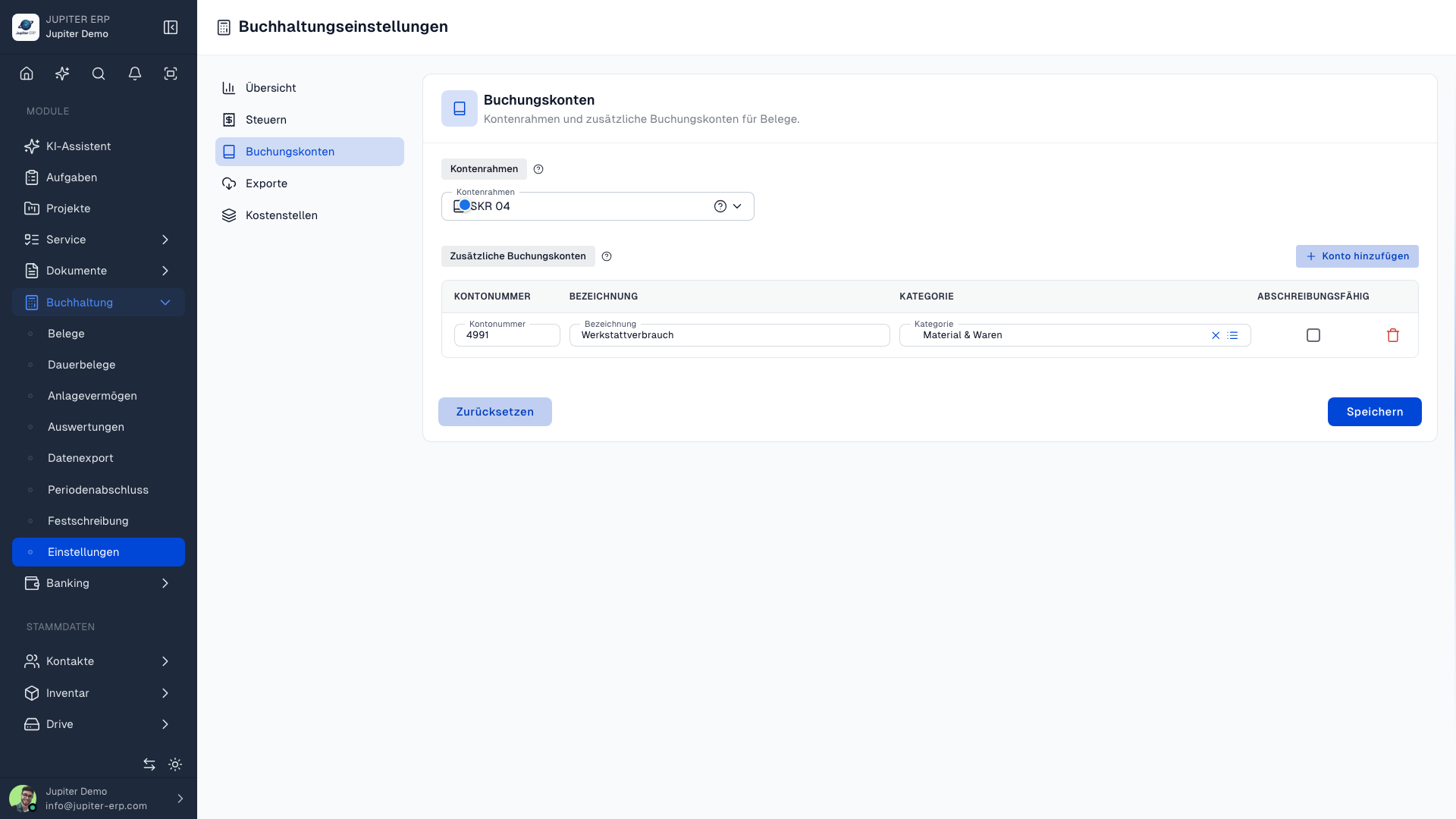Open Anlagevermögen submenu item
Viewport: 1456px width, 819px height.
99,396
